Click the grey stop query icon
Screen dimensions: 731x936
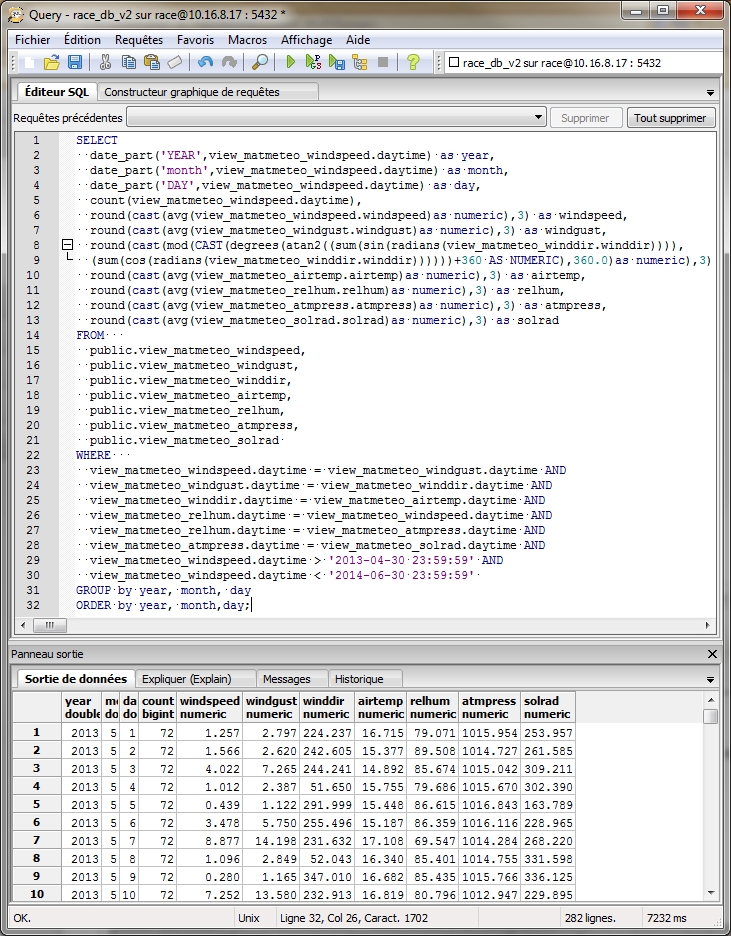click(x=383, y=62)
